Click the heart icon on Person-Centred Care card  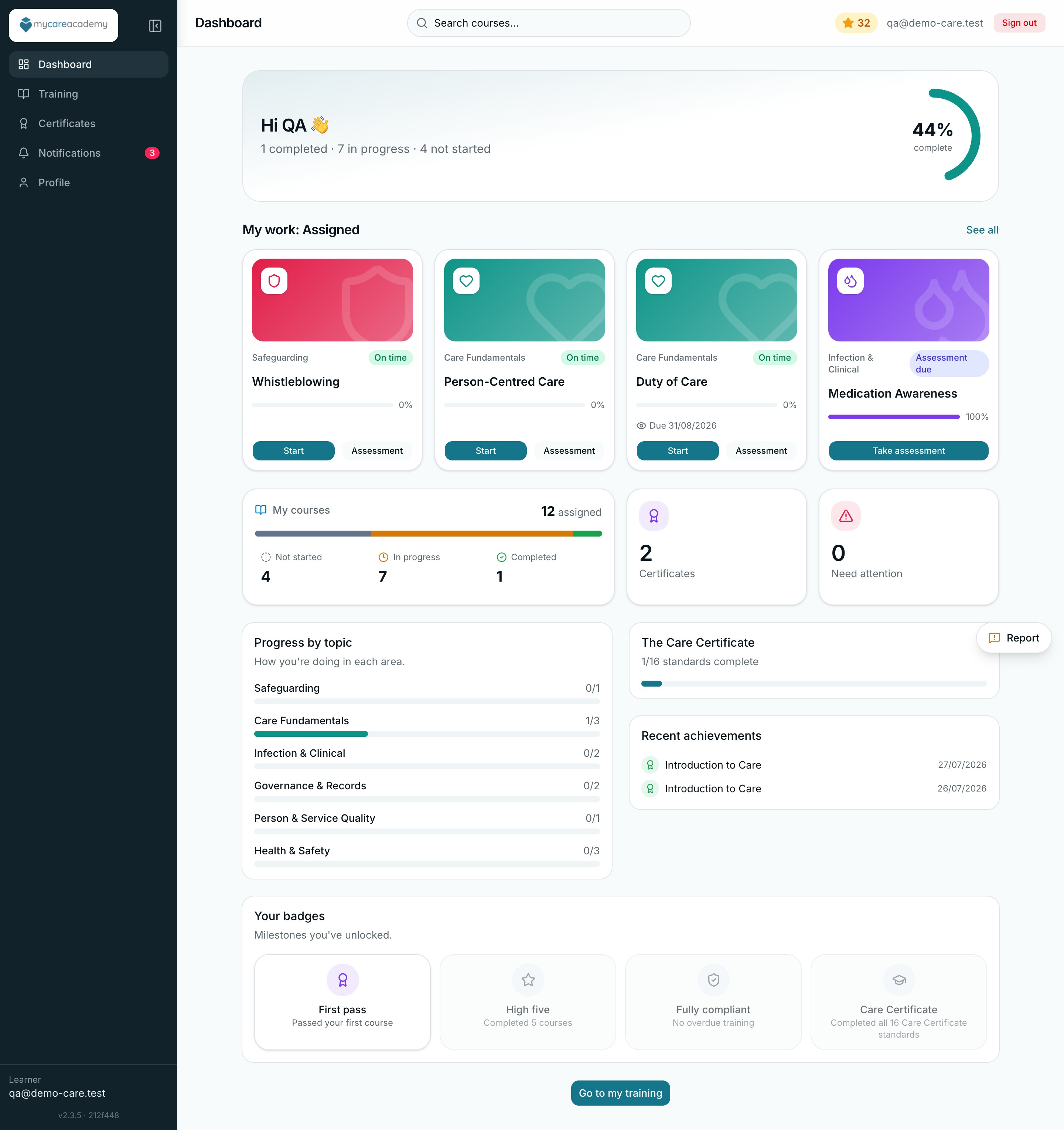[466, 281]
